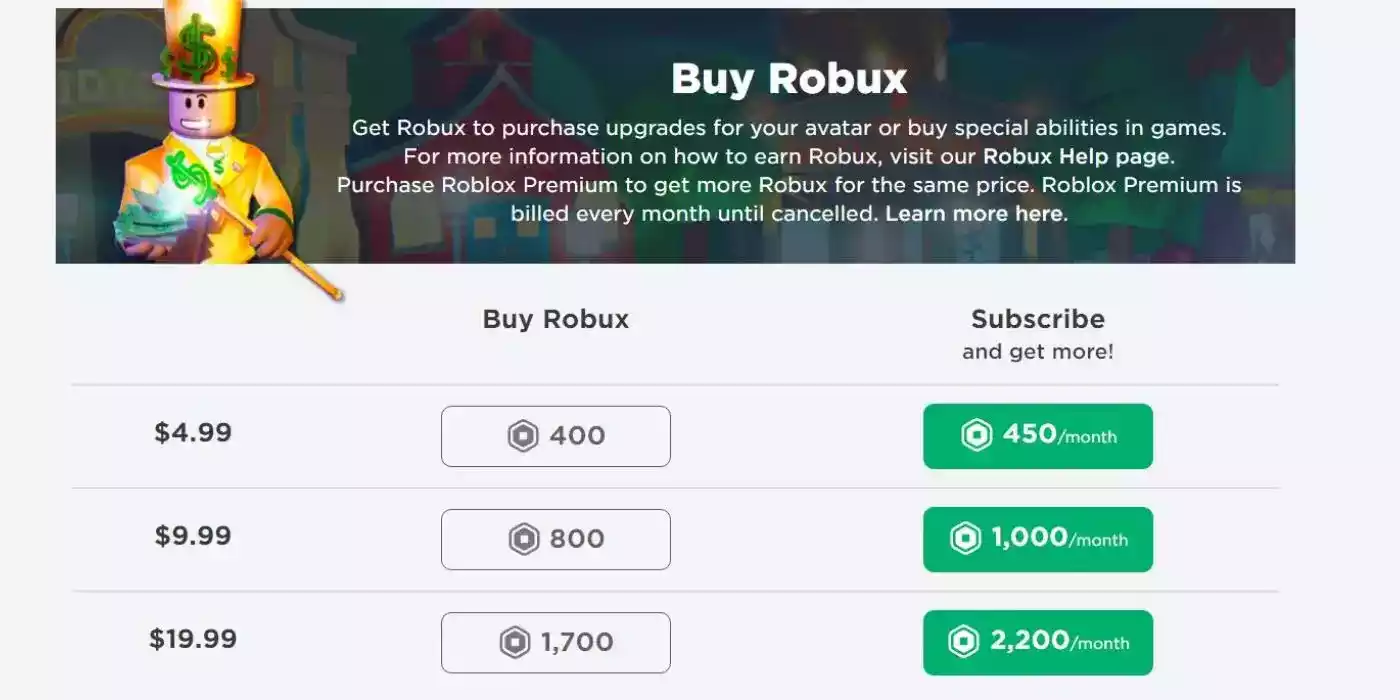The height and width of the screenshot is (700, 1400).
Task: Select the Buy Robux column header
Action: click(555, 318)
